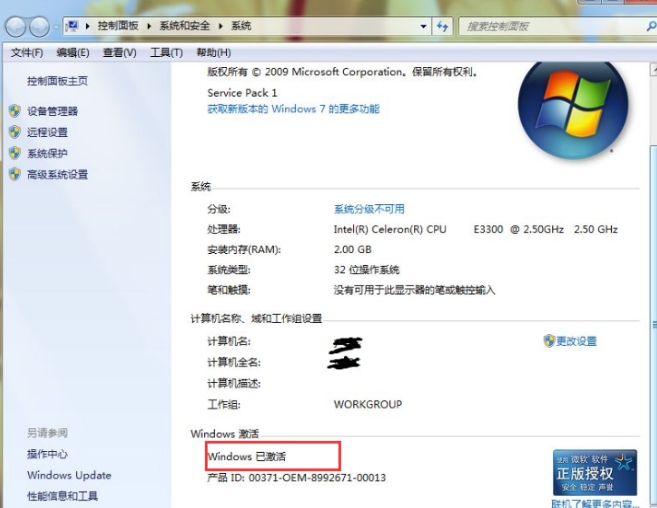Click the 产品 ID 00371-OEM-8992671-00013 text

(297, 477)
